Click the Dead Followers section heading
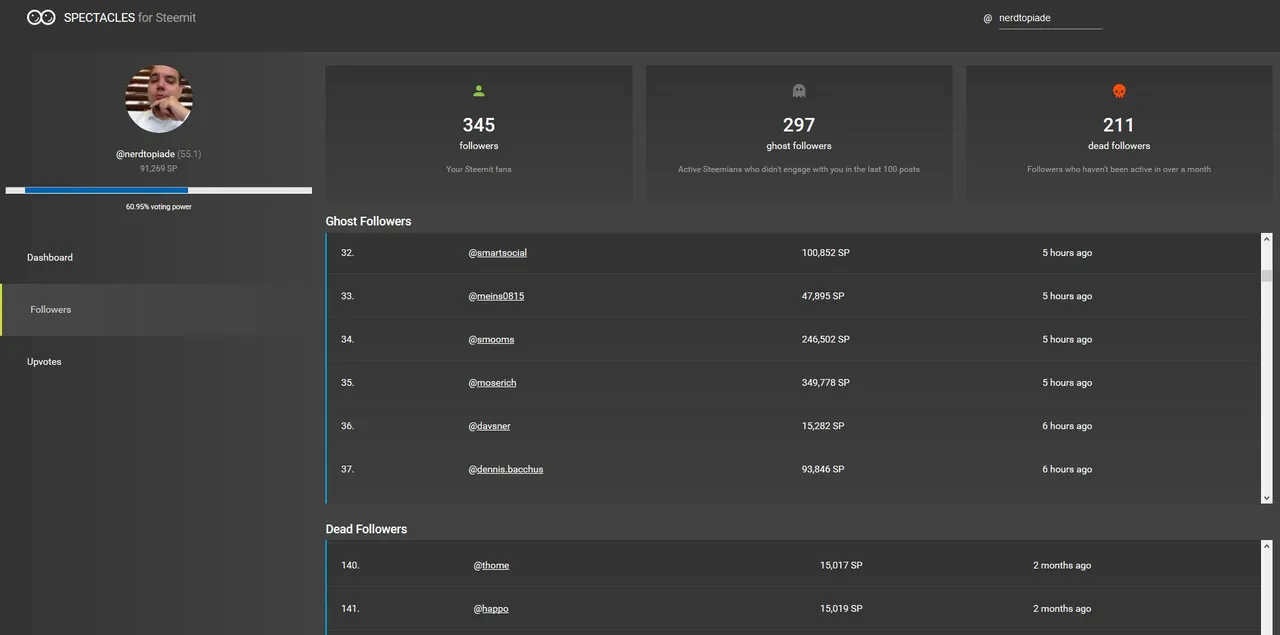This screenshot has width=1280, height=635. 366,529
